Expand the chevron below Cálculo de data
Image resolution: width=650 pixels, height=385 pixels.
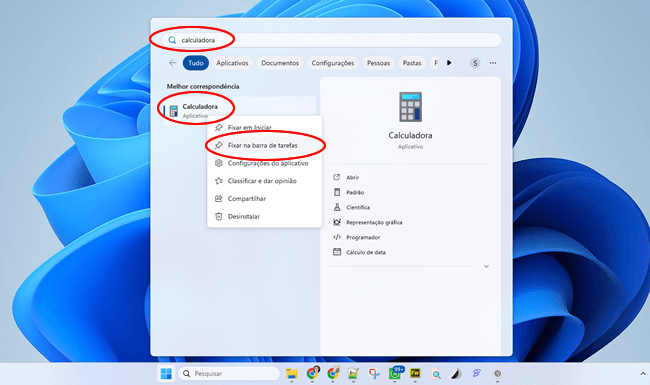[486, 266]
